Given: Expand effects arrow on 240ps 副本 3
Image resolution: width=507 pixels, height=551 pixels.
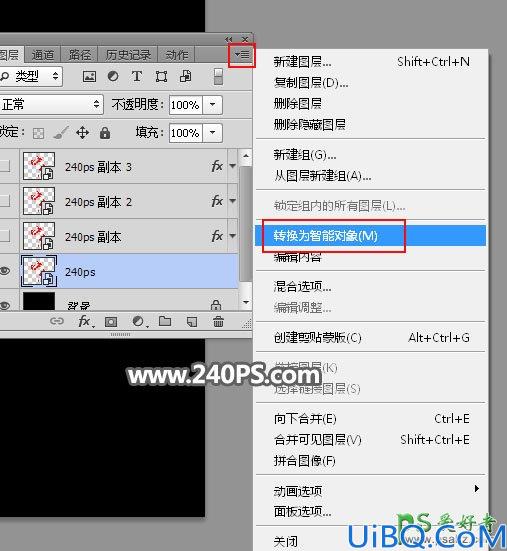Looking at the screenshot, I should tap(233, 166).
